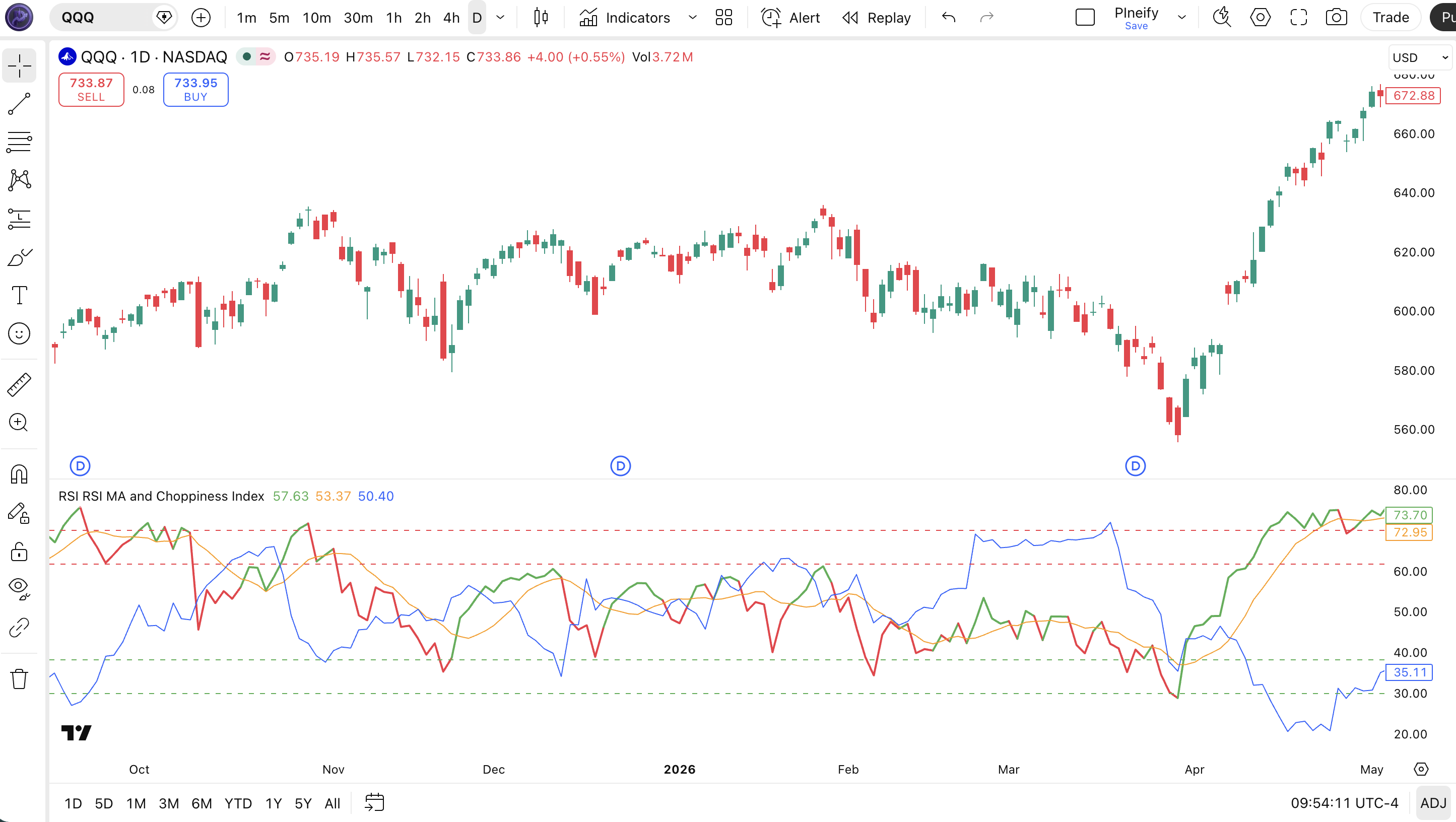Click the 09:54:11 UTC-4 timezone clock

pyautogui.click(x=1344, y=803)
